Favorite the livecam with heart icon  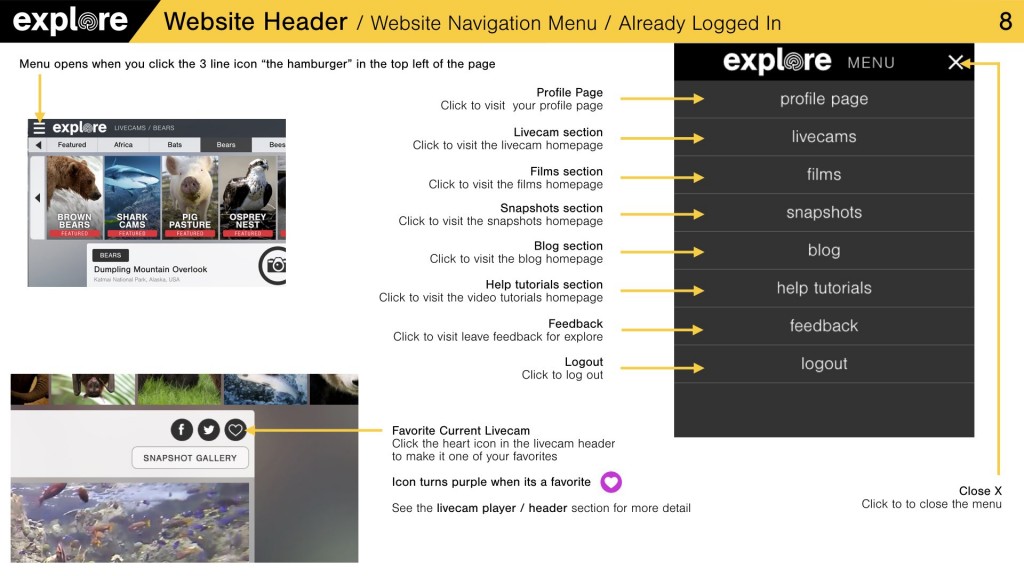(x=235, y=430)
